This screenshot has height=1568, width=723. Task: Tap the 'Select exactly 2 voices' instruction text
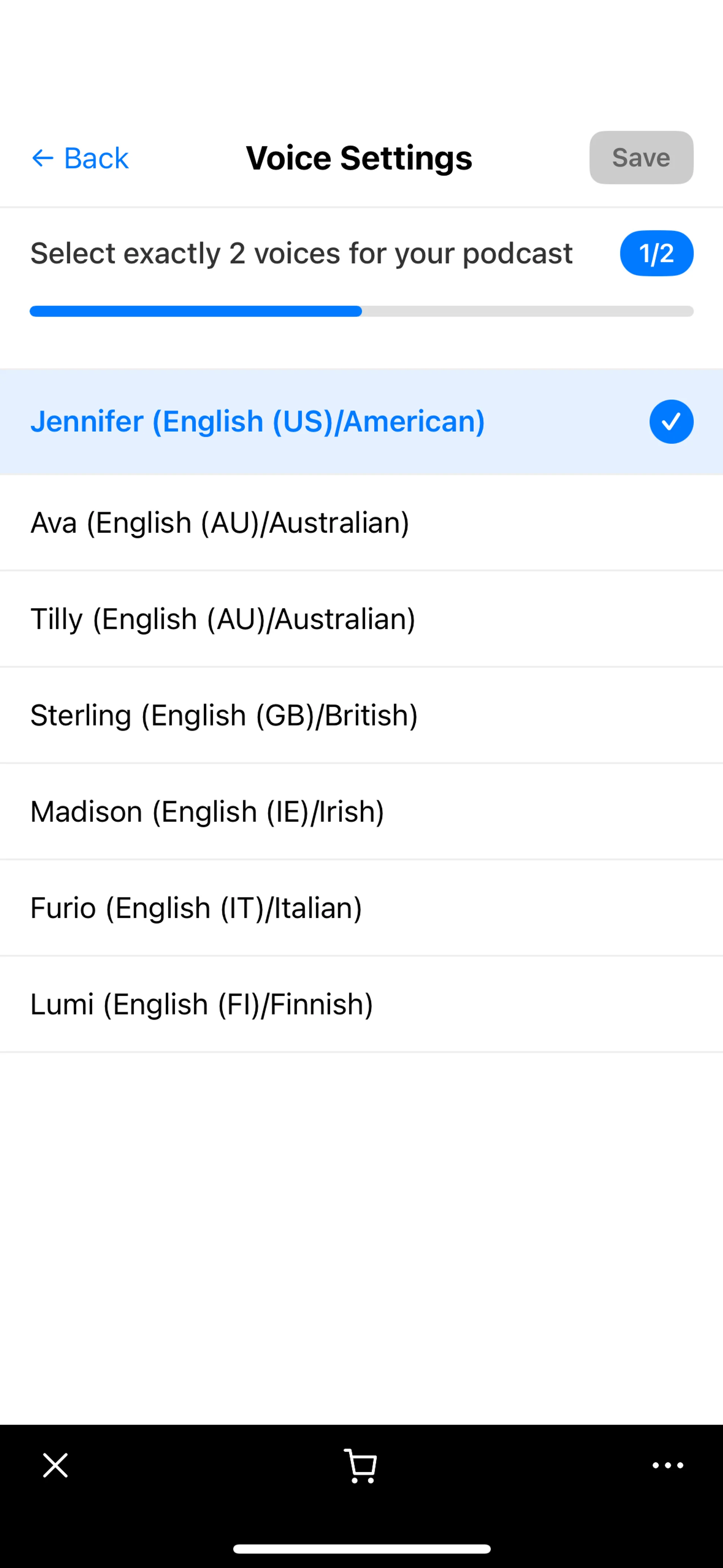(x=301, y=253)
